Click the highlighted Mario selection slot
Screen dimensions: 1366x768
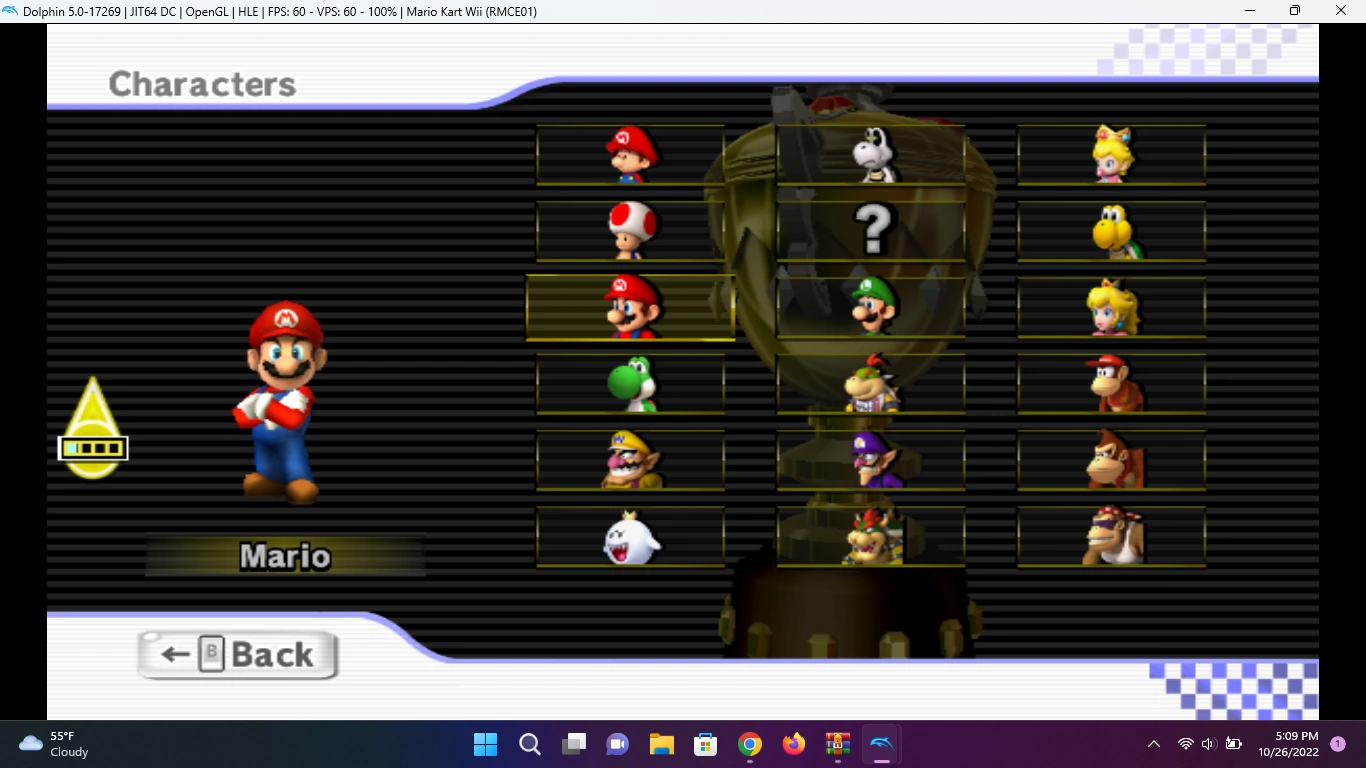(x=630, y=307)
